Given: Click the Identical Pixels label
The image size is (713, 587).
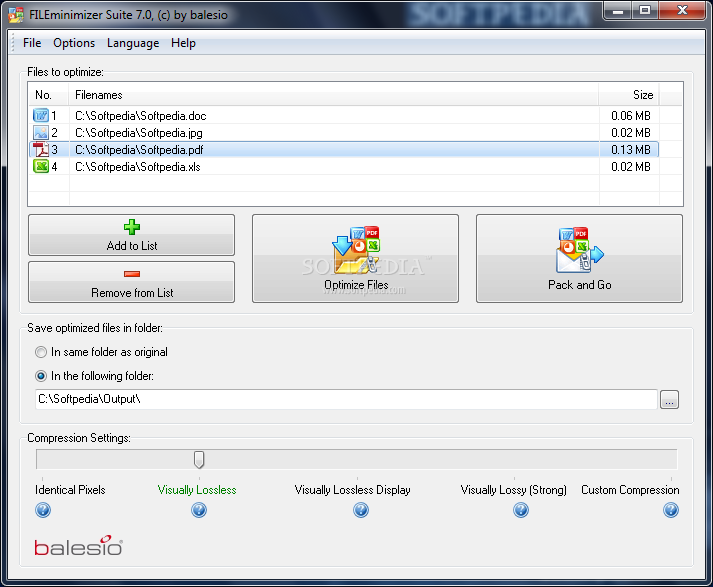Looking at the screenshot, I should click(x=70, y=490).
